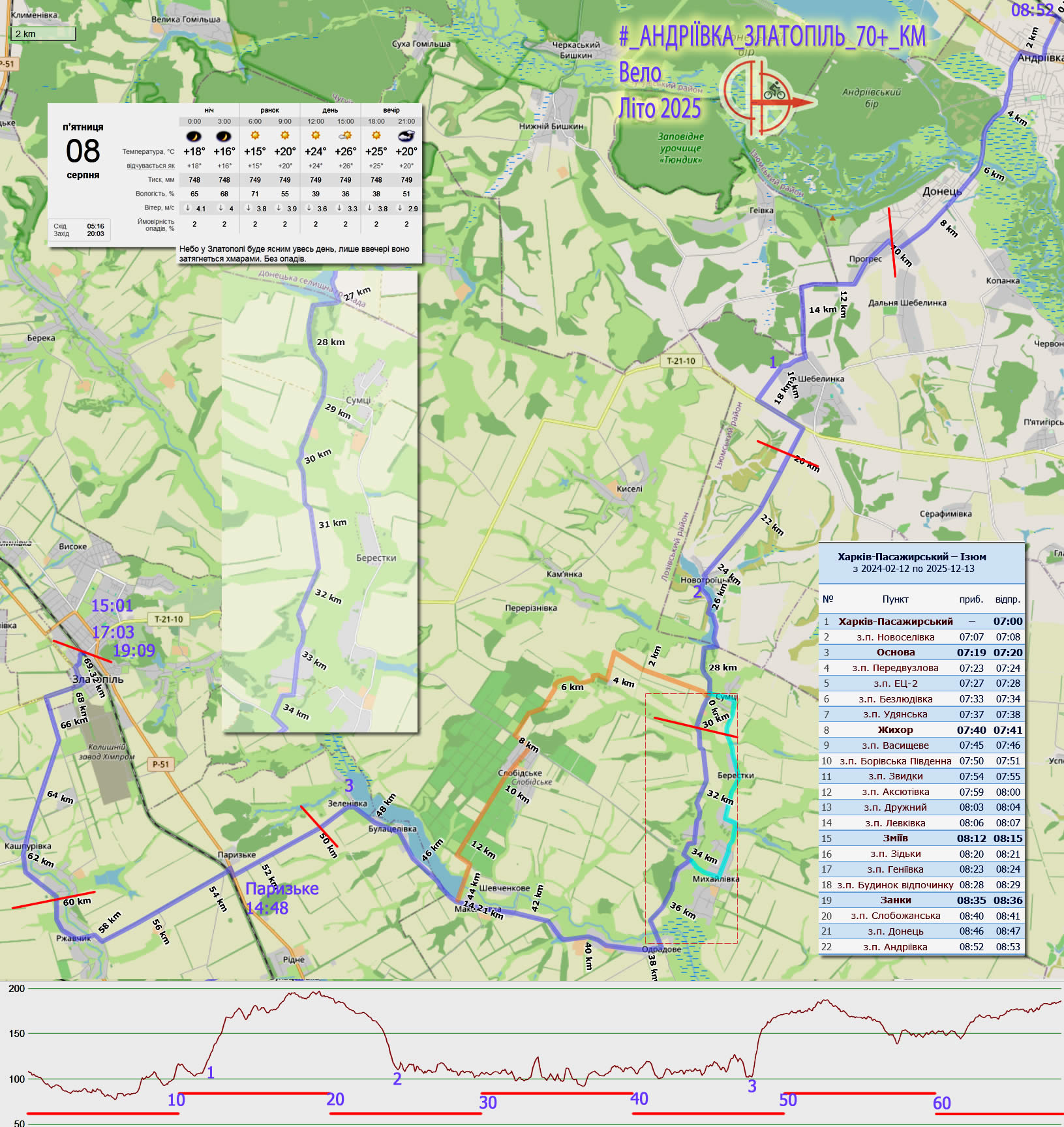Click the moon icon at 0:00
The image size is (1064, 1127).
pyautogui.click(x=194, y=136)
